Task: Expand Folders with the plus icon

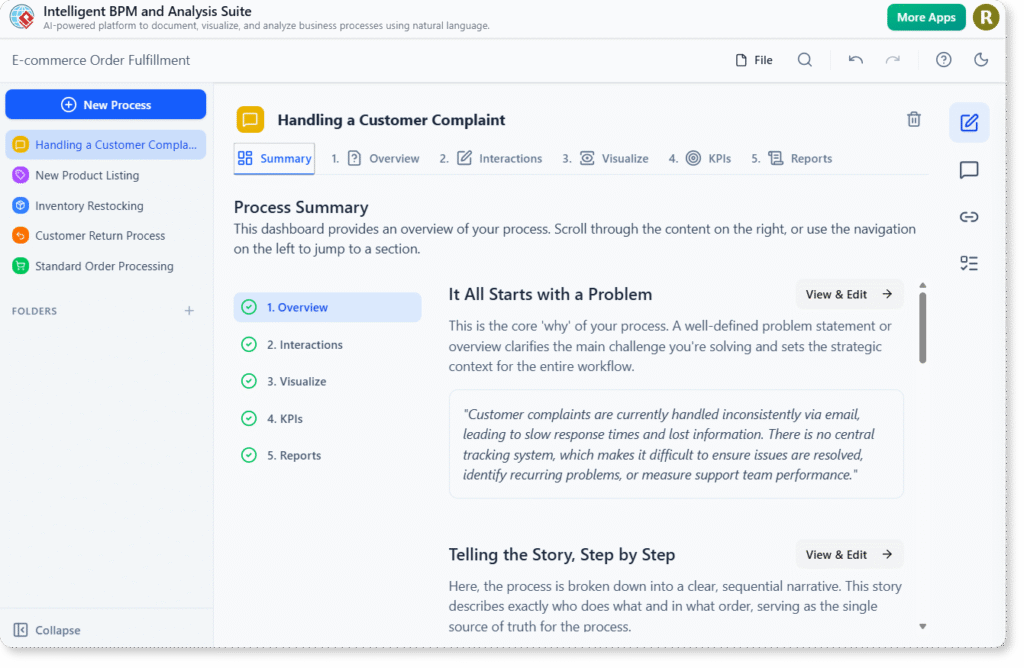Action: pos(189,311)
